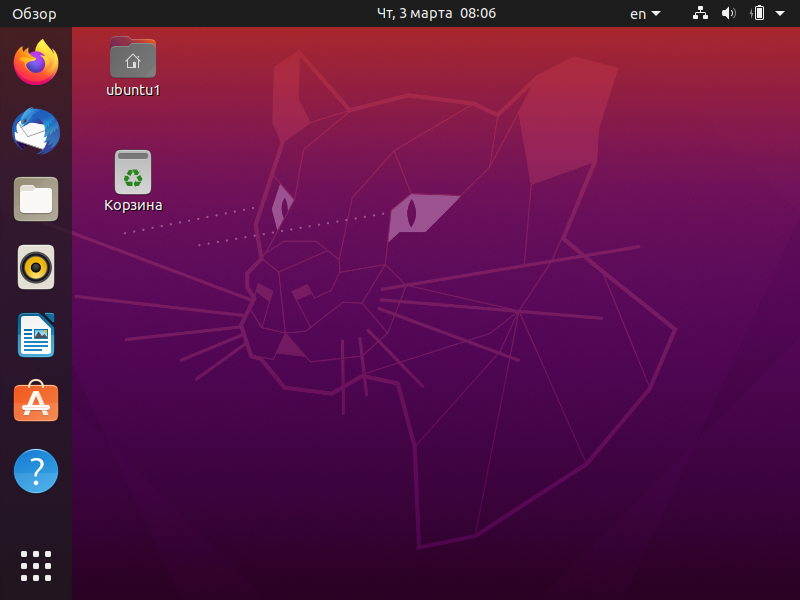
Task: Click the battery indicator icon
Action: (757, 13)
